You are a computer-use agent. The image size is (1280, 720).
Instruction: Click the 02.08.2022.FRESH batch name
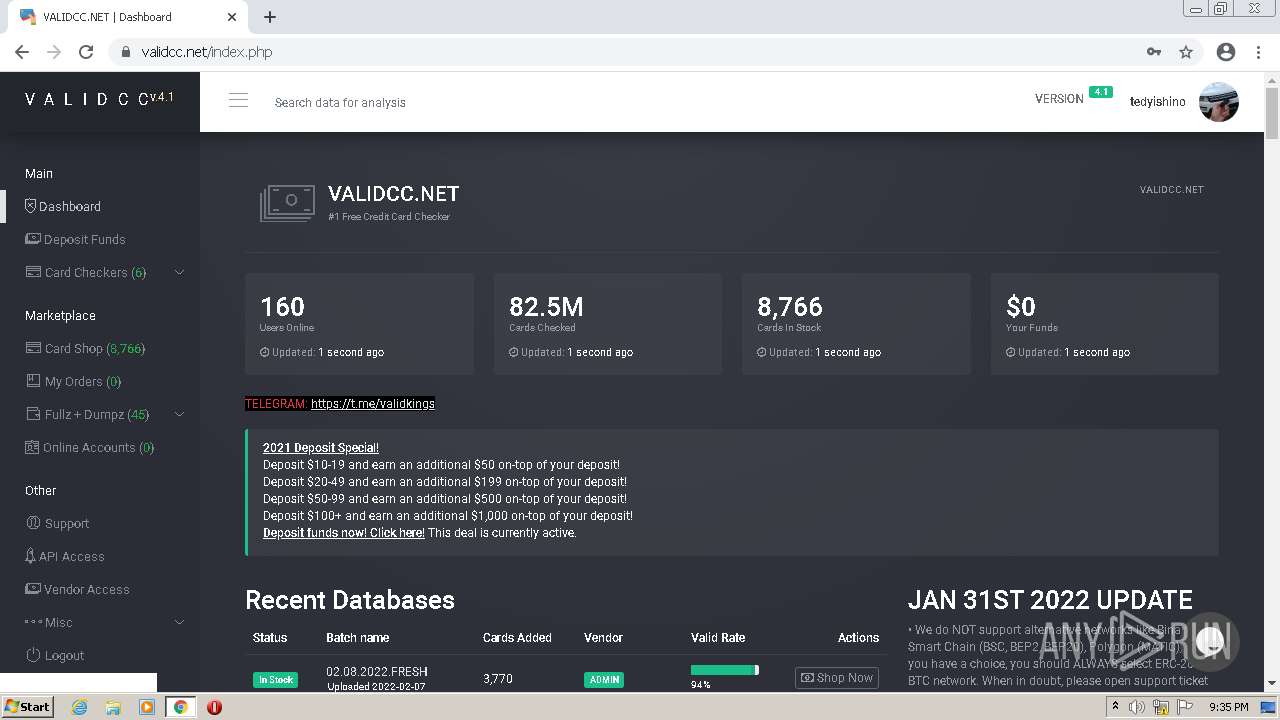pos(376,672)
